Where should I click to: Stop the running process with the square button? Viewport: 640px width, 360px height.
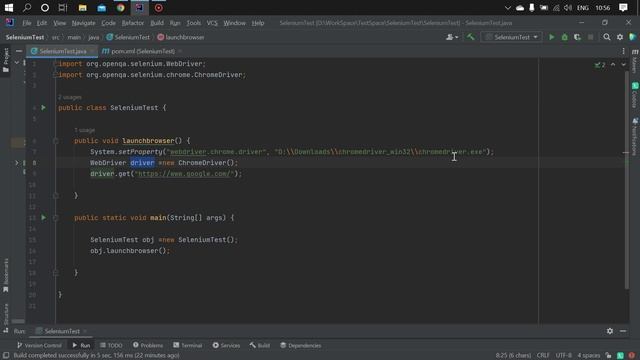click(590, 37)
